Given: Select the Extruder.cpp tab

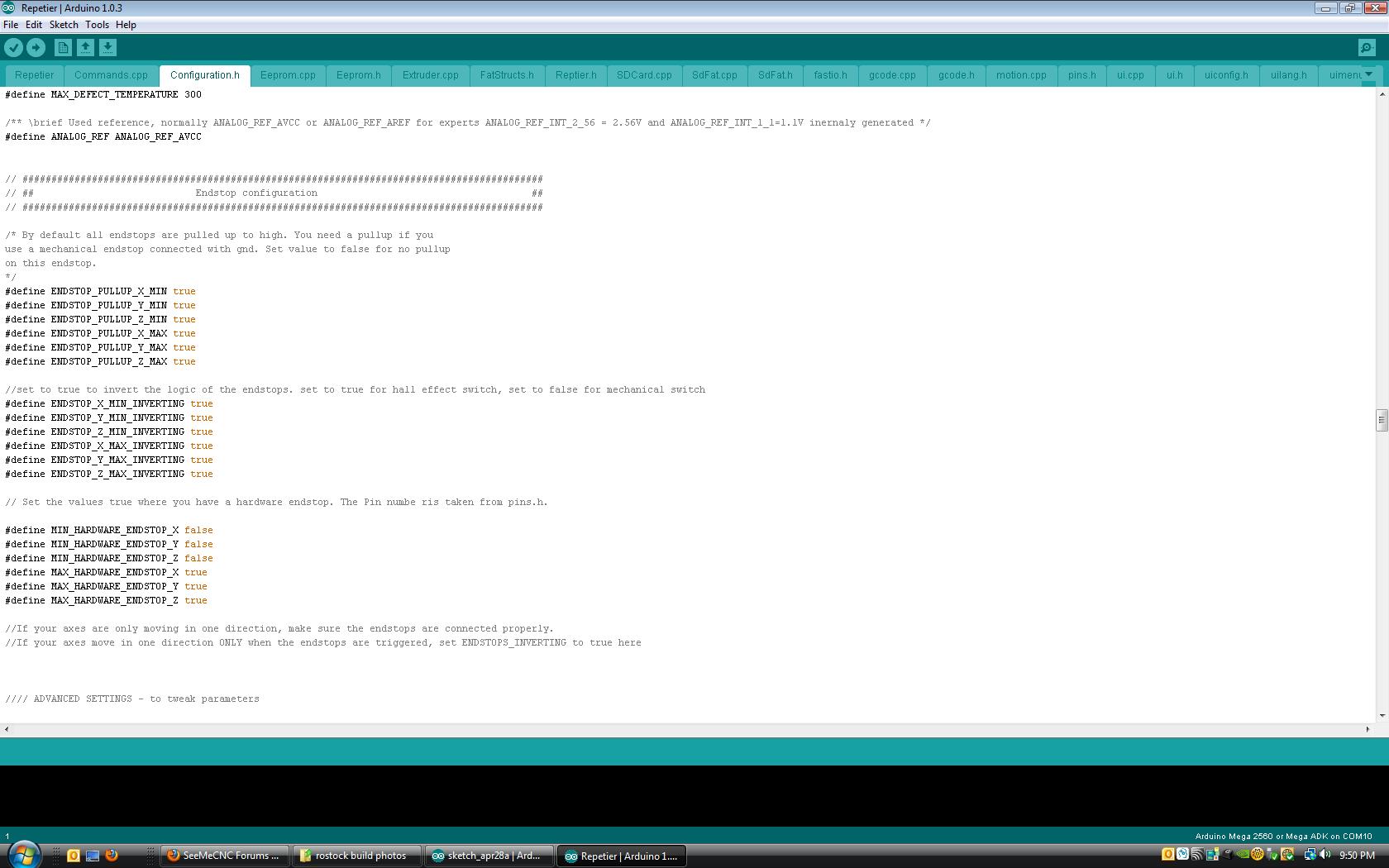Looking at the screenshot, I should point(430,75).
